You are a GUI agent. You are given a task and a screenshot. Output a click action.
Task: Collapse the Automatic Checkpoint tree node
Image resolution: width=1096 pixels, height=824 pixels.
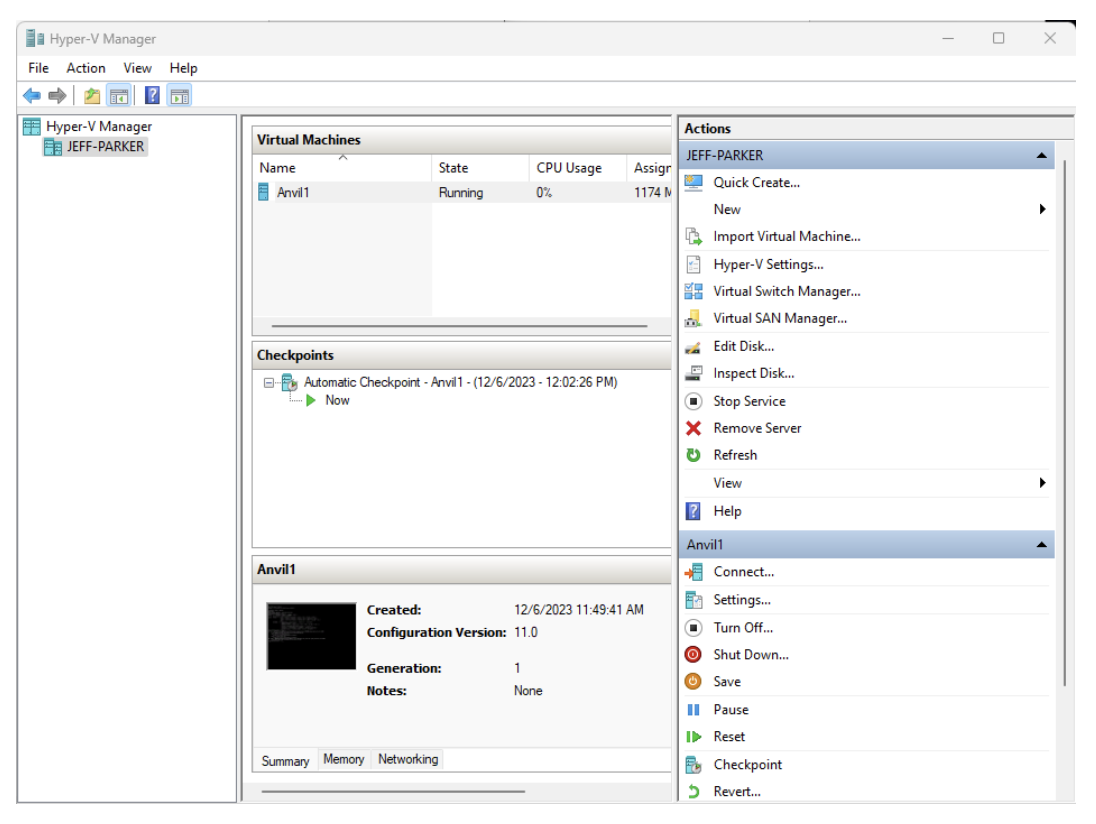[x=268, y=383]
